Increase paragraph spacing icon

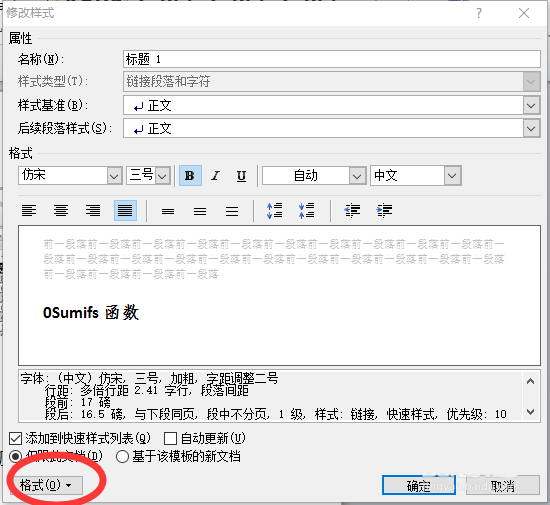click(x=275, y=211)
